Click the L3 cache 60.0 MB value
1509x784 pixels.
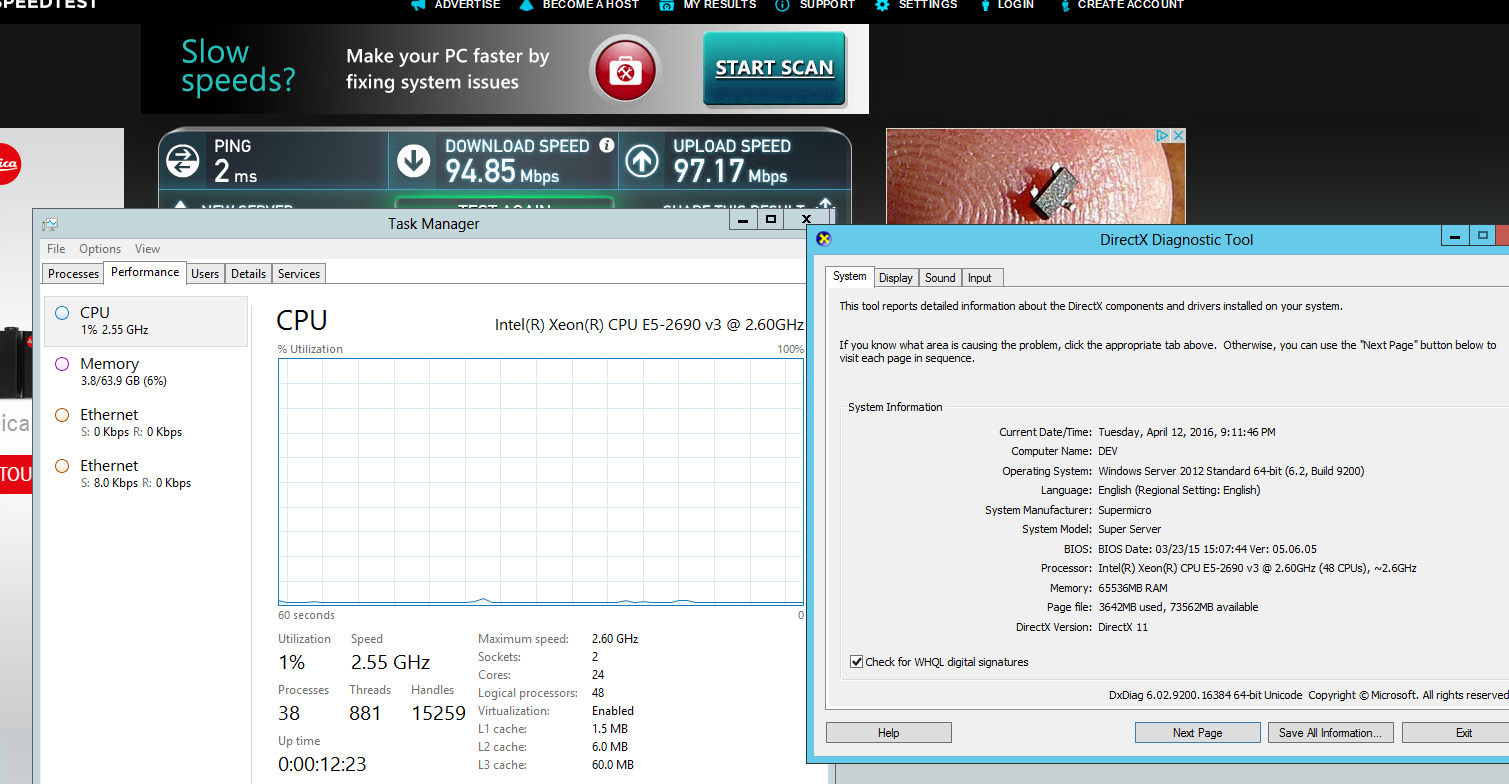pyautogui.click(x=613, y=765)
